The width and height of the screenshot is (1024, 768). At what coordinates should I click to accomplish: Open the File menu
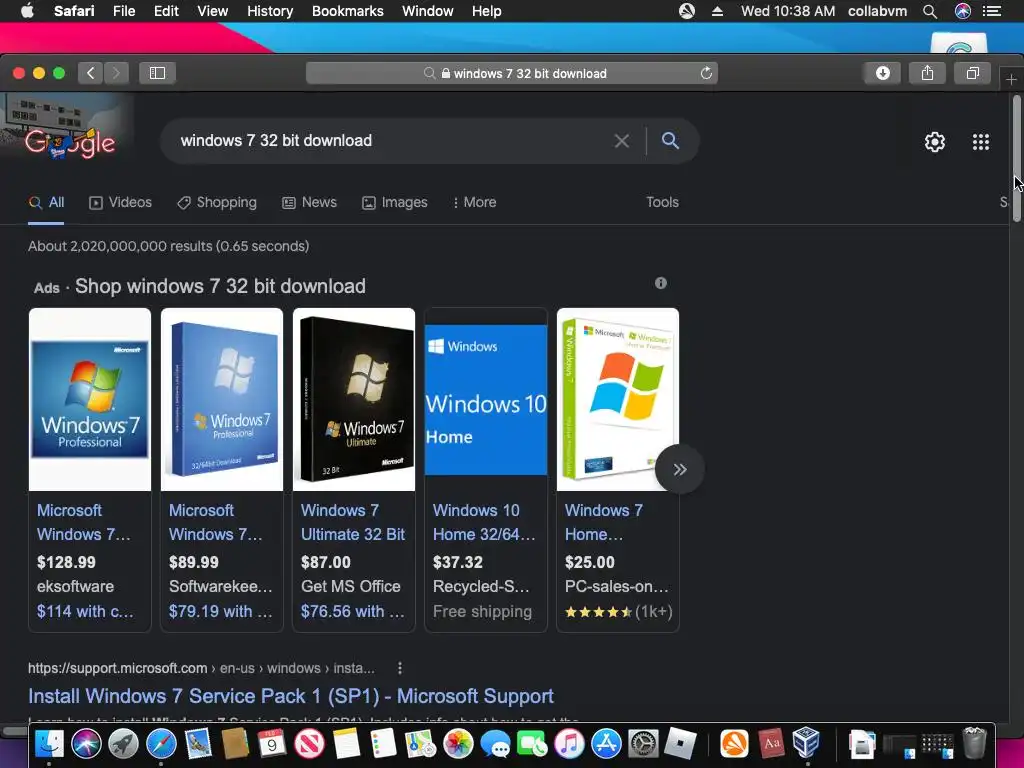(124, 11)
